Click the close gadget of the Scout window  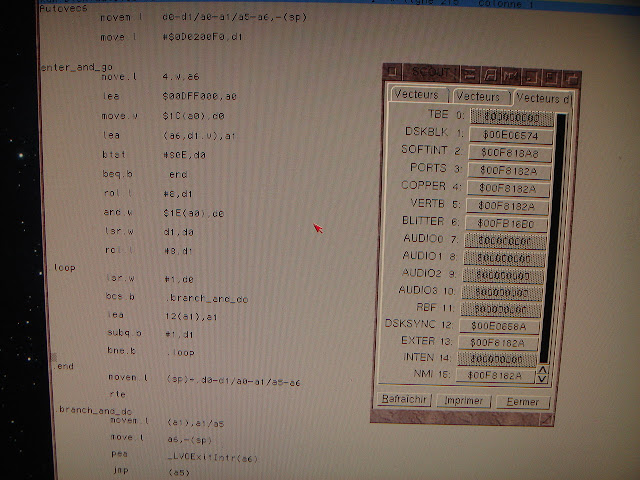[x=393, y=72]
